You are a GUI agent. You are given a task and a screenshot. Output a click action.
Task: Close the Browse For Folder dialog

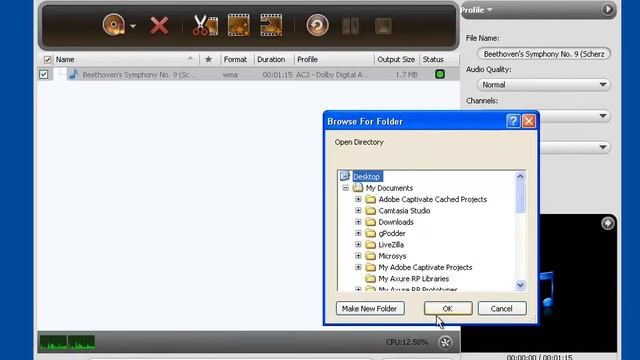pyautogui.click(x=529, y=121)
